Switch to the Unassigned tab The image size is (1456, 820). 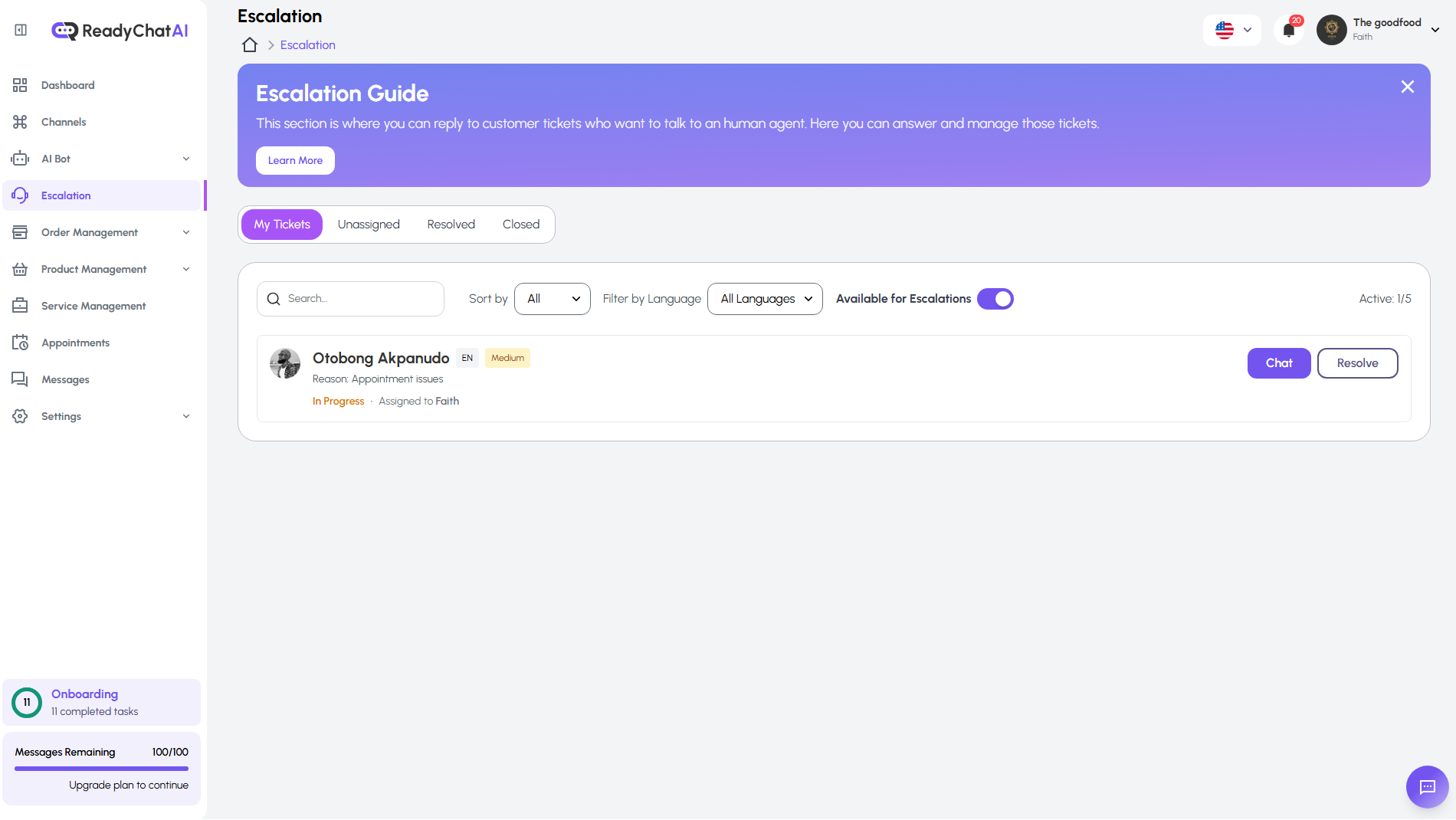coord(369,225)
